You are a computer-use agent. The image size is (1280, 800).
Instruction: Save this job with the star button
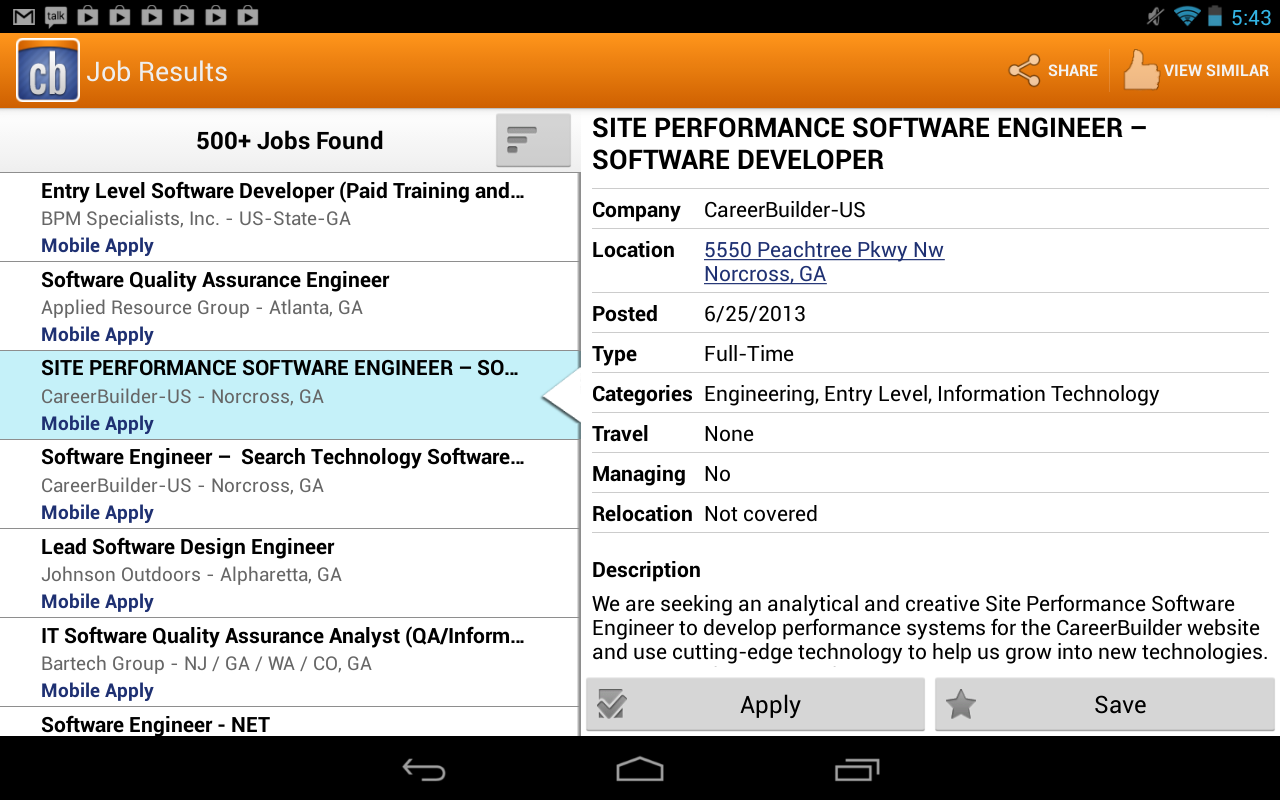pos(1105,705)
